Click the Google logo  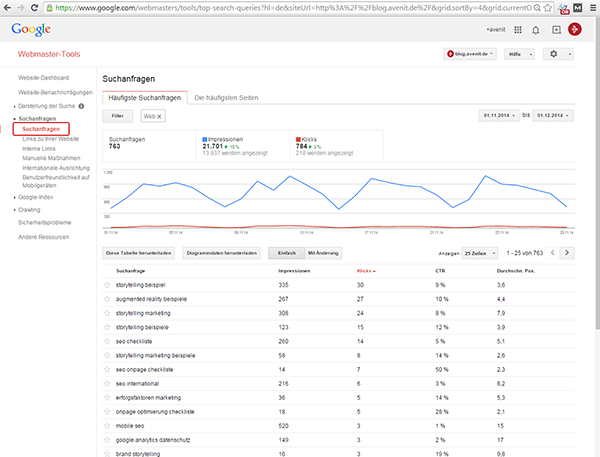coord(31,29)
